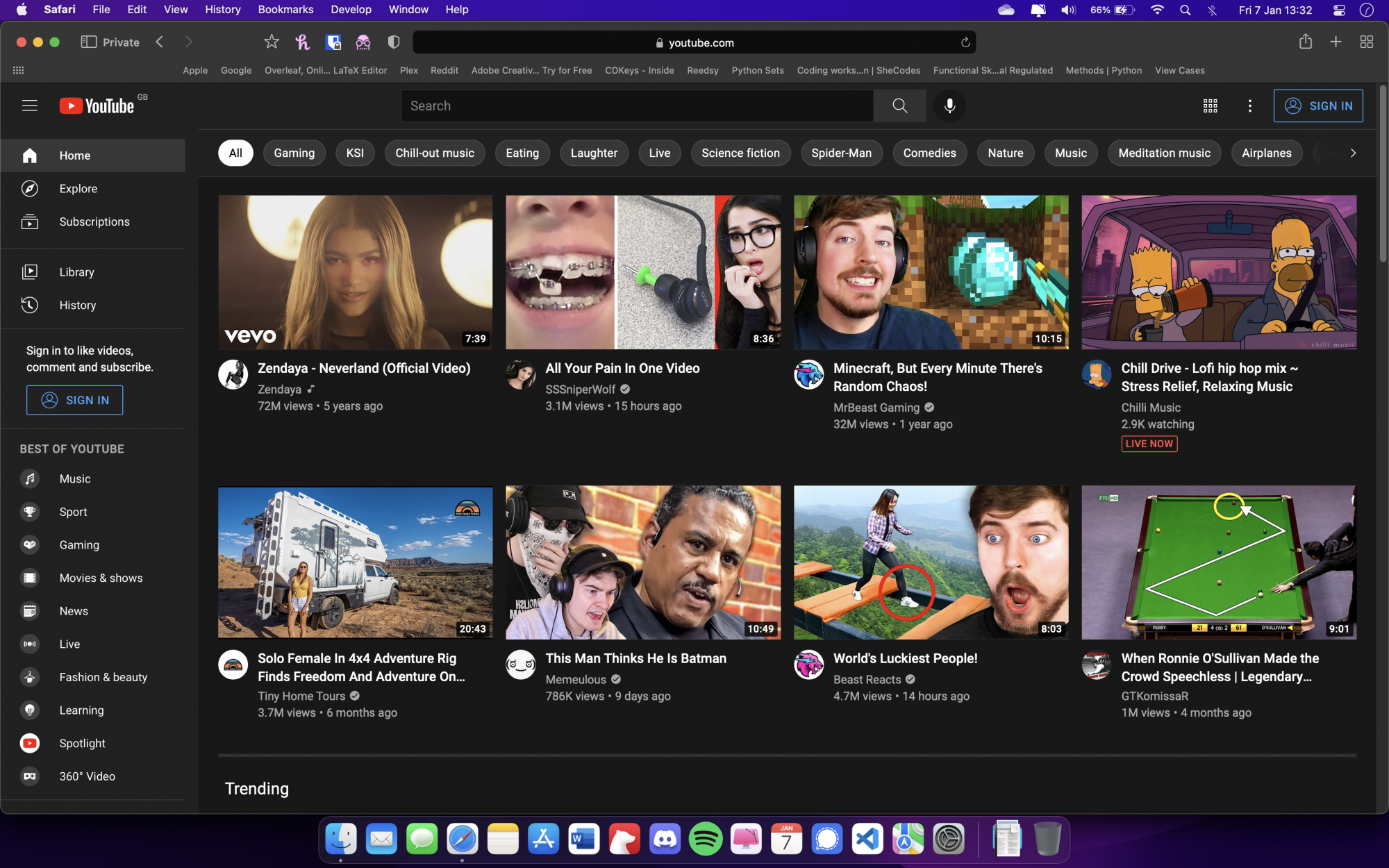Click the top-right SIGN IN button
Screen dimensions: 1389x868
(1317, 106)
